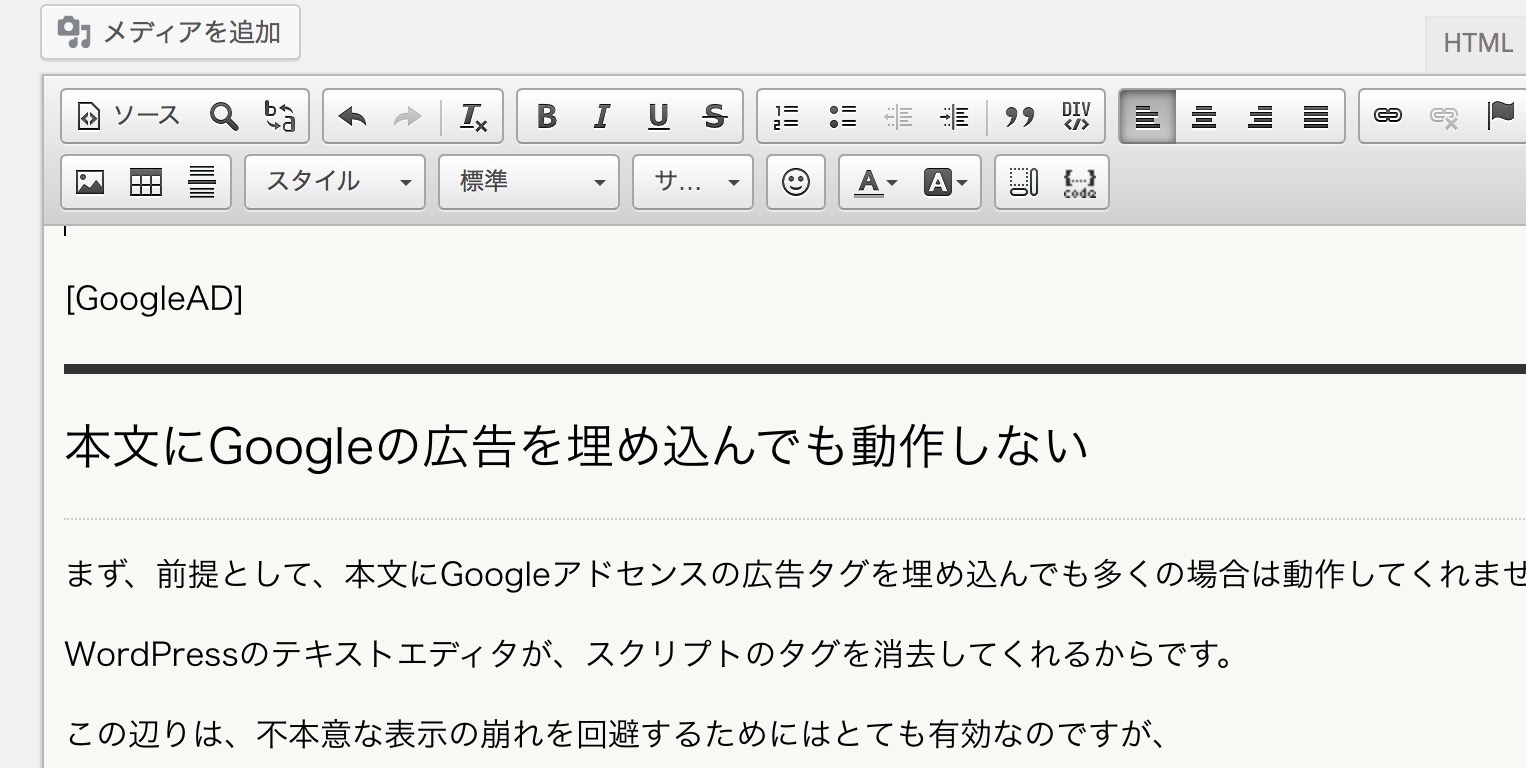The width and height of the screenshot is (1526, 768).
Task: Center align text
Action: [x=1204, y=116]
